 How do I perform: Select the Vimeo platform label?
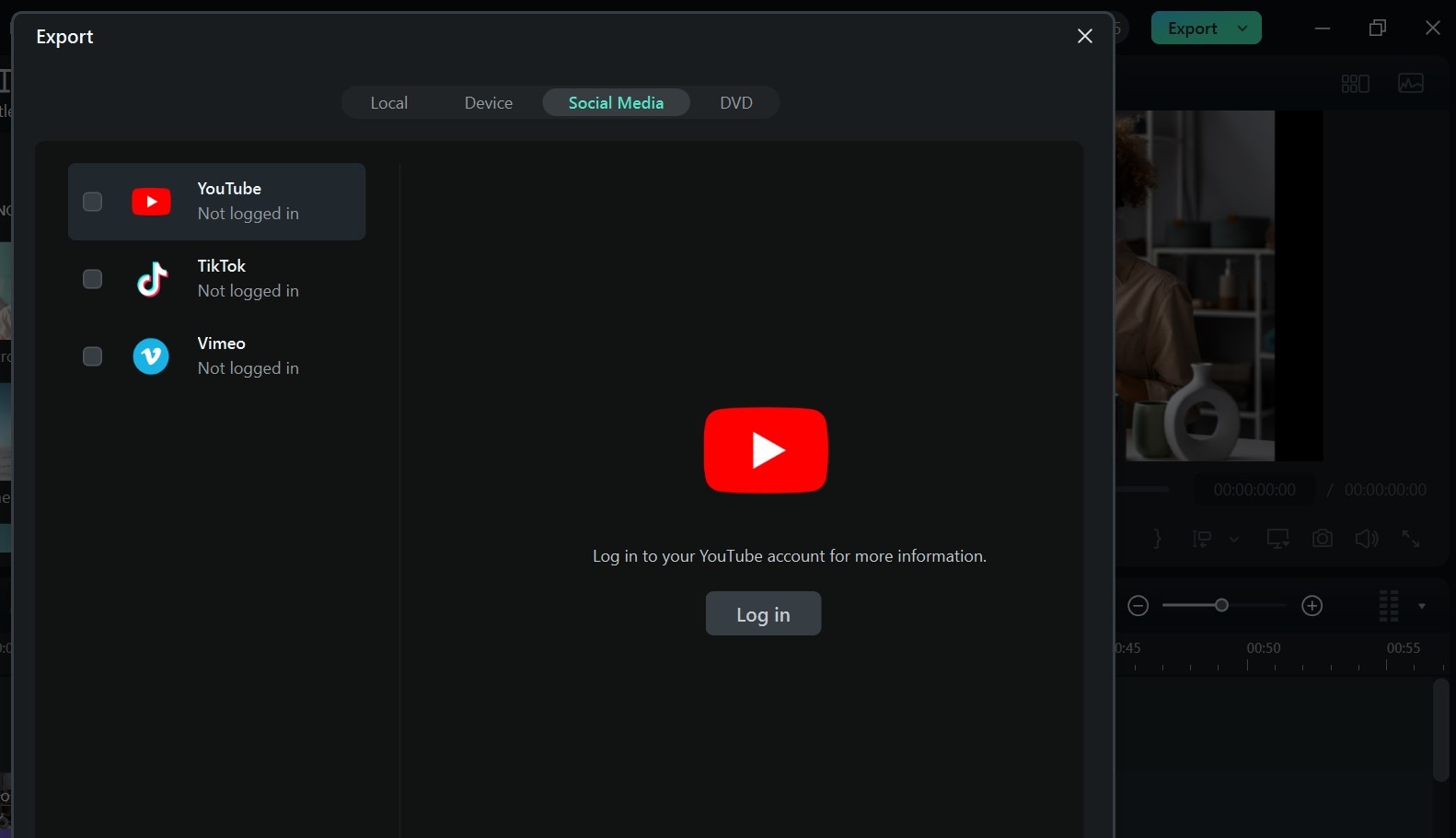[221, 343]
